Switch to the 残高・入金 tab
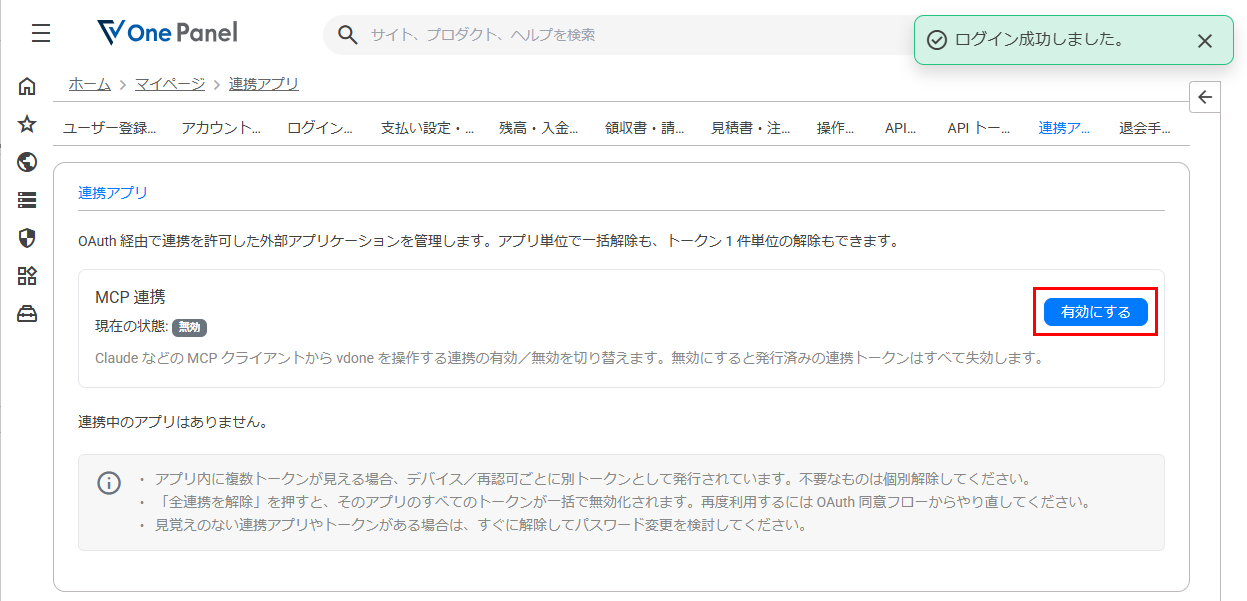 539,128
